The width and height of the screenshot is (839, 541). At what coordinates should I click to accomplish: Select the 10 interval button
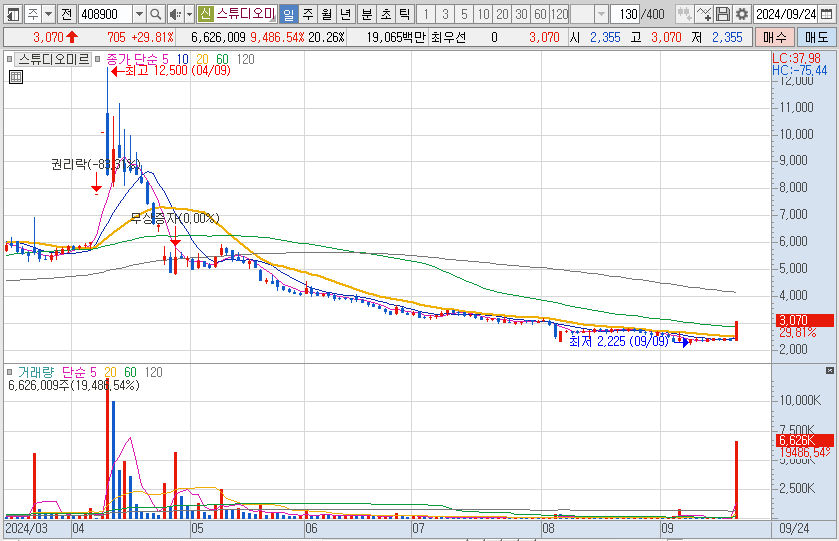(483, 14)
